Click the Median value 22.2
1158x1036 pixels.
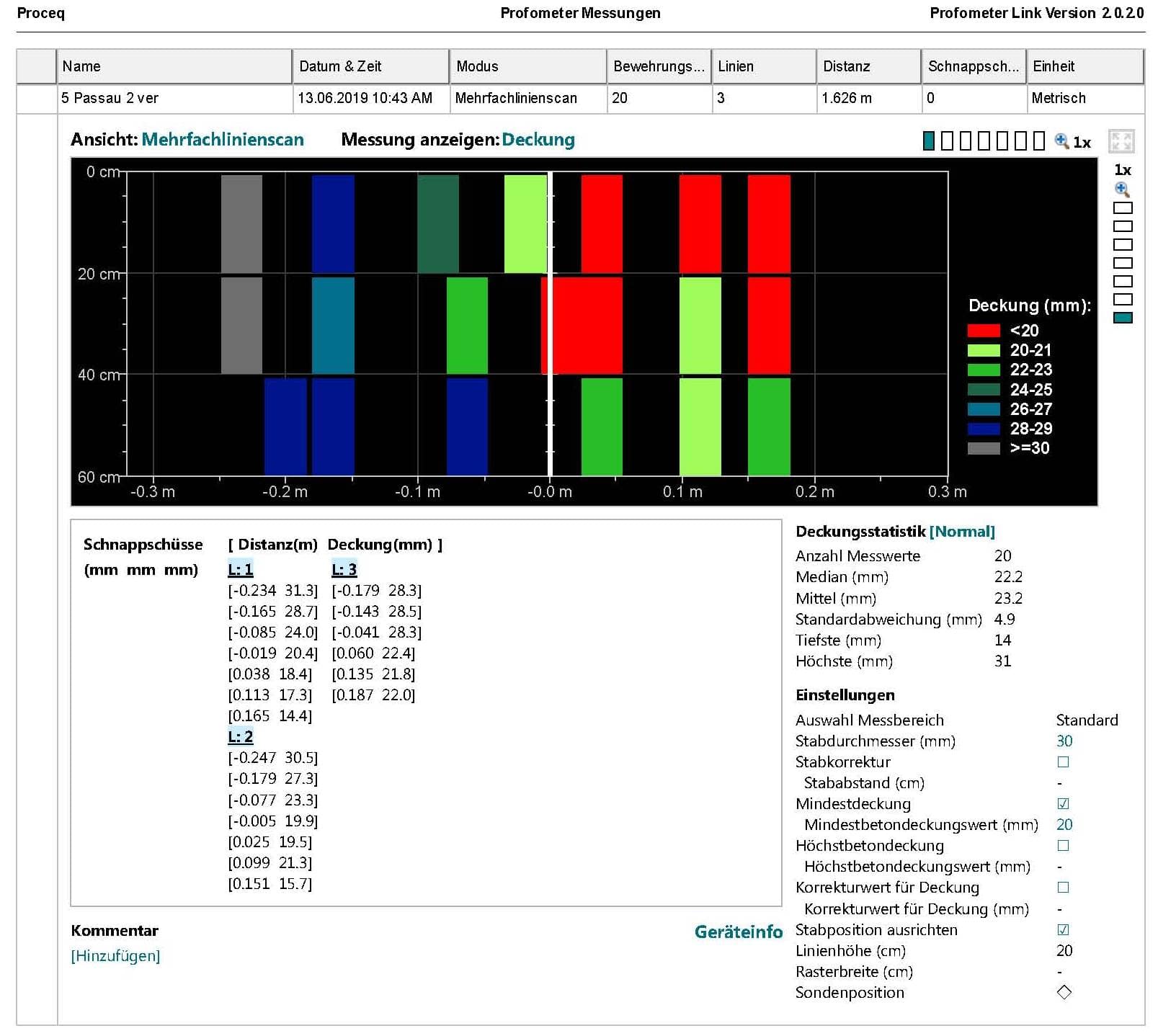point(1008,576)
